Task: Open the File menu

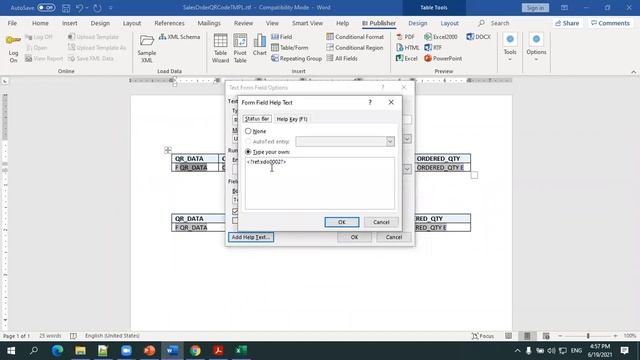Action: (12, 23)
